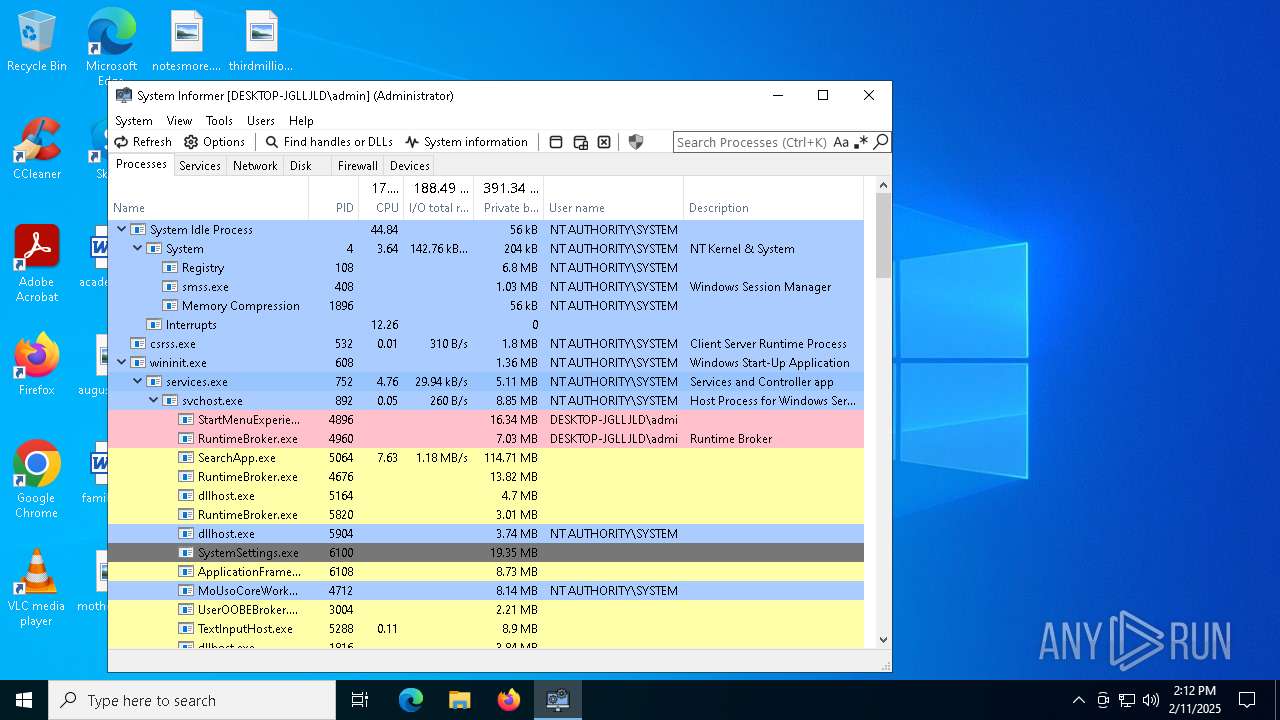This screenshot has height=720, width=1280.
Task: Open Recycle Bin on the desktop
Action: pos(37,41)
